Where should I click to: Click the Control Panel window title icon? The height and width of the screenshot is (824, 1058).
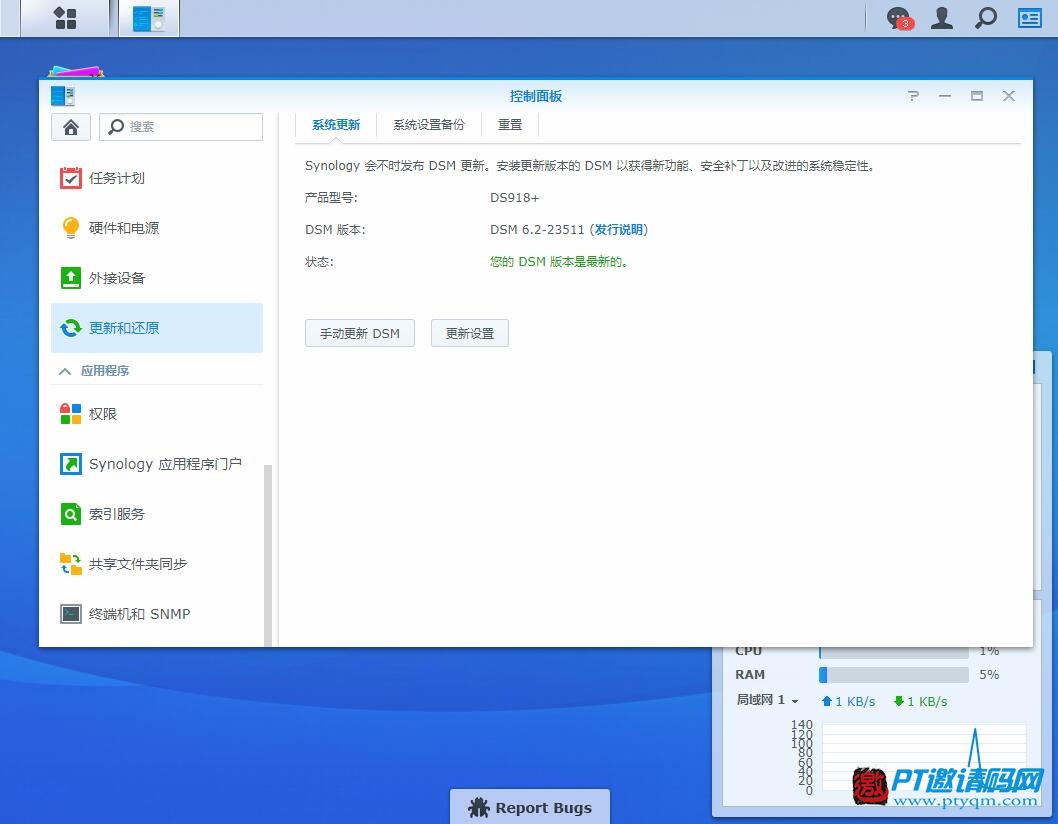tap(63, 96)
